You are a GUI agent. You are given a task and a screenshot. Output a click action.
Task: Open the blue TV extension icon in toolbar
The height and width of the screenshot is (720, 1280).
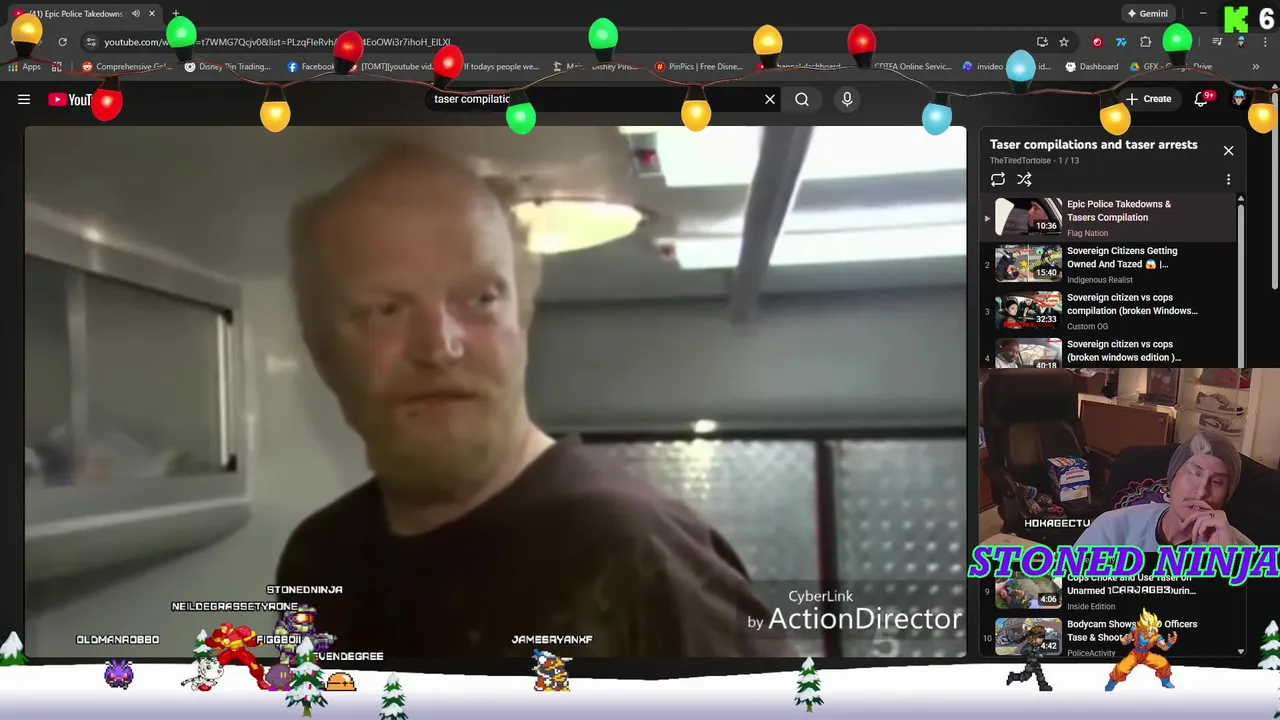tap(1121, 42)
